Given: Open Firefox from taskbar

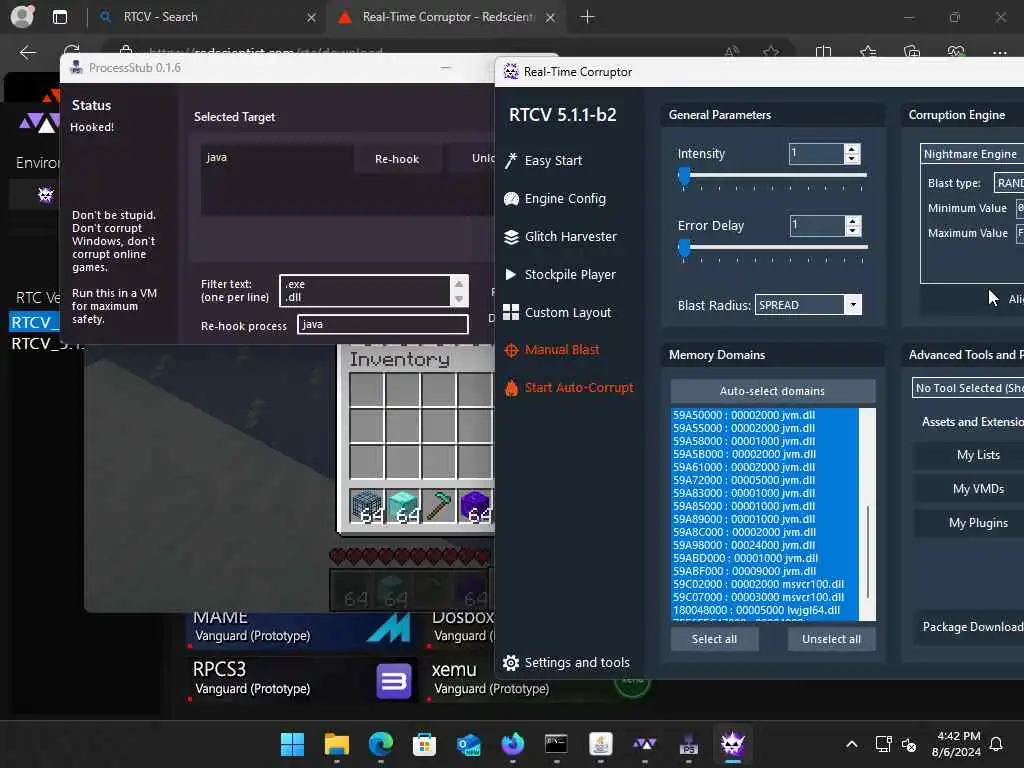Looking at the screenshot, I should click(x=513, y=744).
